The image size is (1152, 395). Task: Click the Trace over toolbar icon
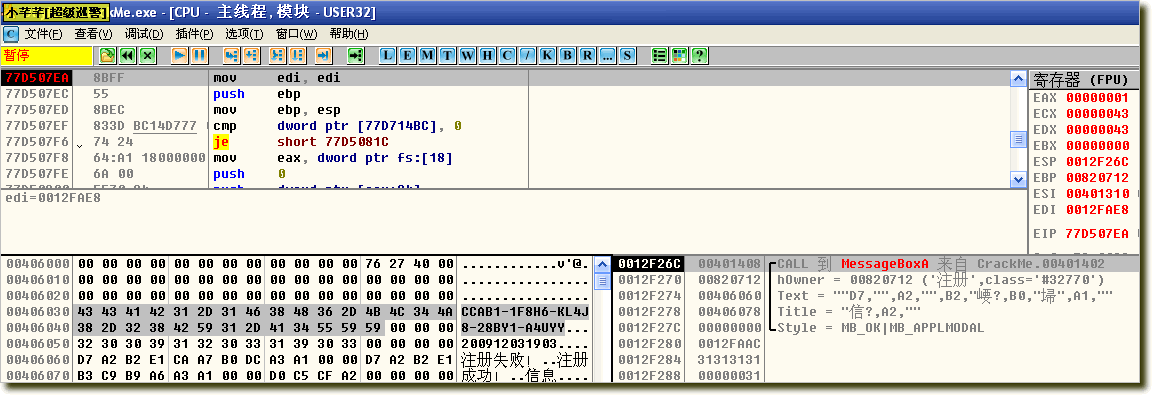[297, 55]
